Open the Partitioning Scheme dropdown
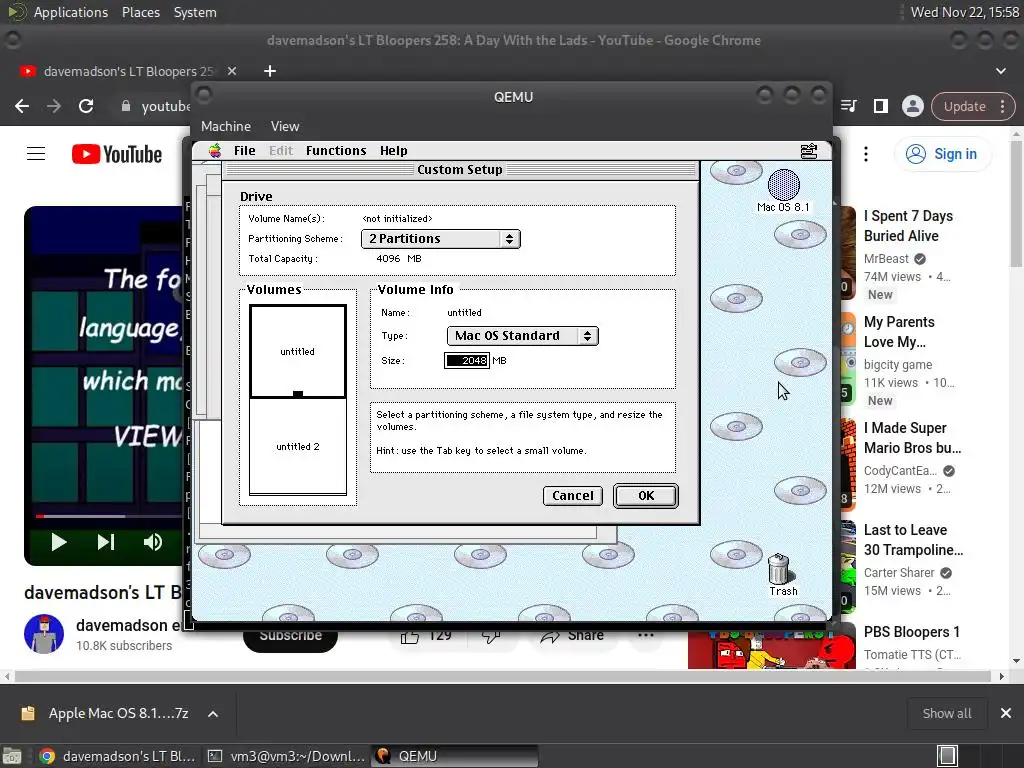Screen dimensions: 1024x768 [441, 239]
